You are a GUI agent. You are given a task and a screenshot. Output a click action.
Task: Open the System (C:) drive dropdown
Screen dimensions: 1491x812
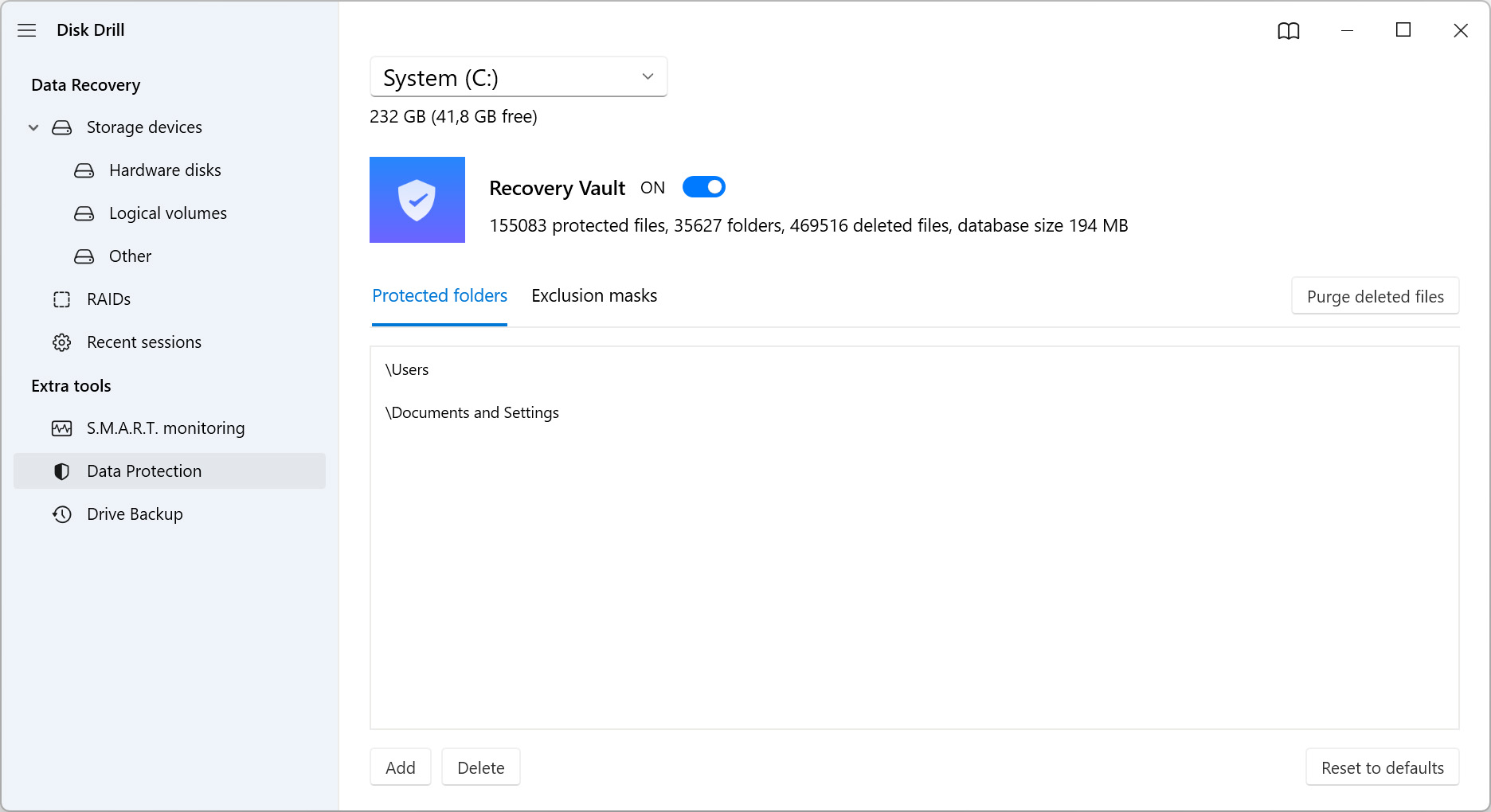point(519,77)
